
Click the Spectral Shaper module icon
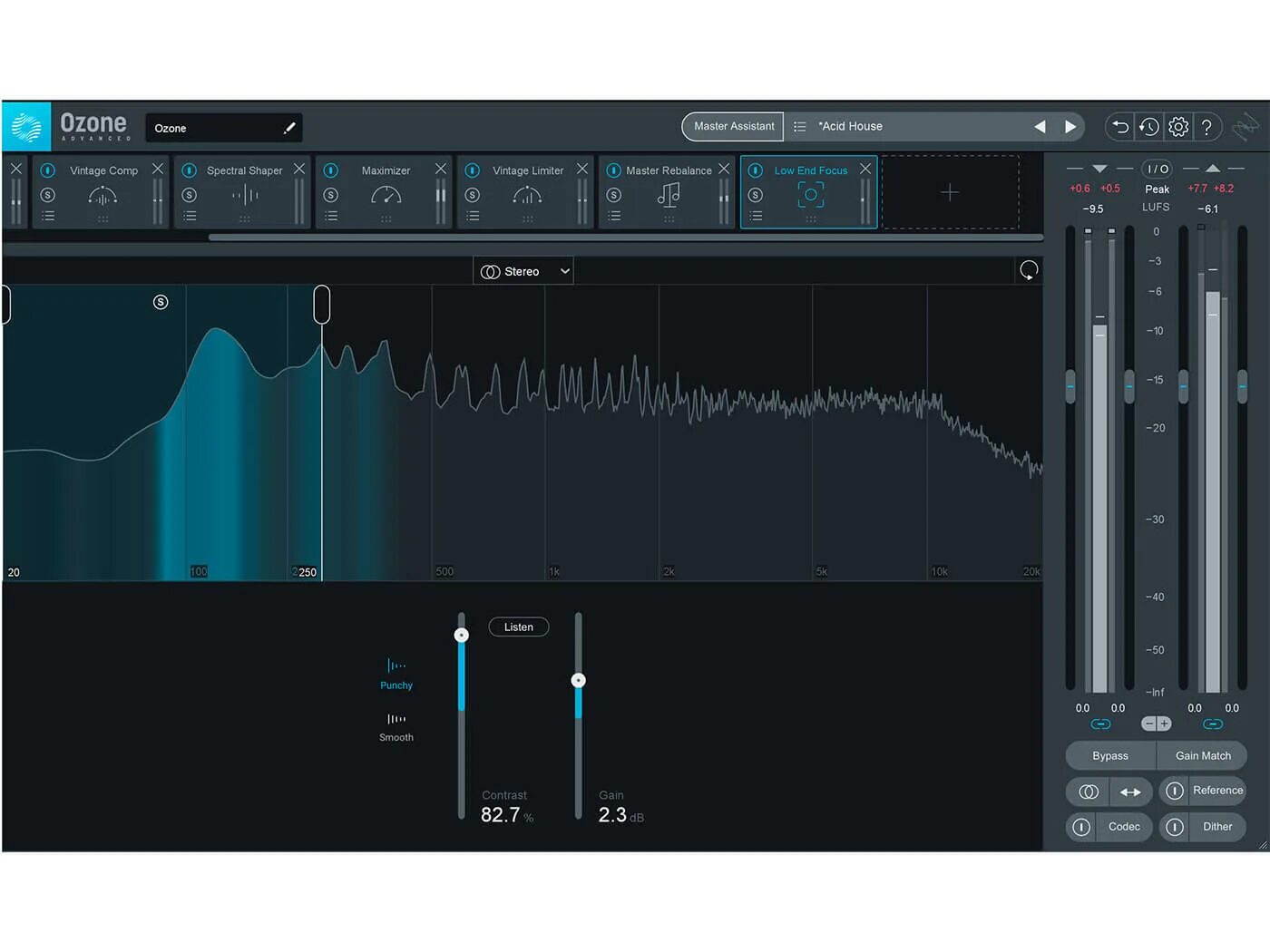(x=245, y=195)
